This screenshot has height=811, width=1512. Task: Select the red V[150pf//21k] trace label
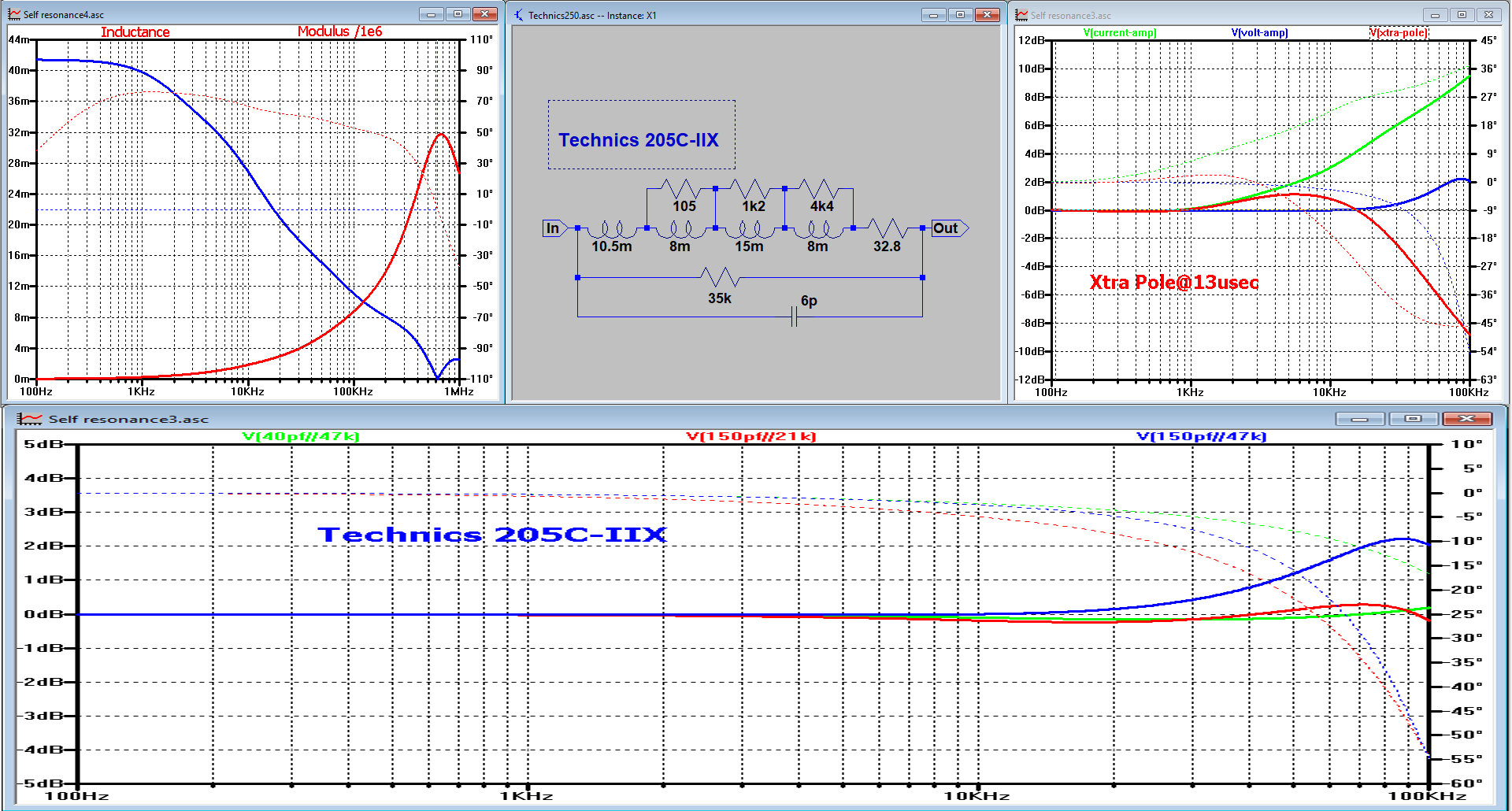751,436
